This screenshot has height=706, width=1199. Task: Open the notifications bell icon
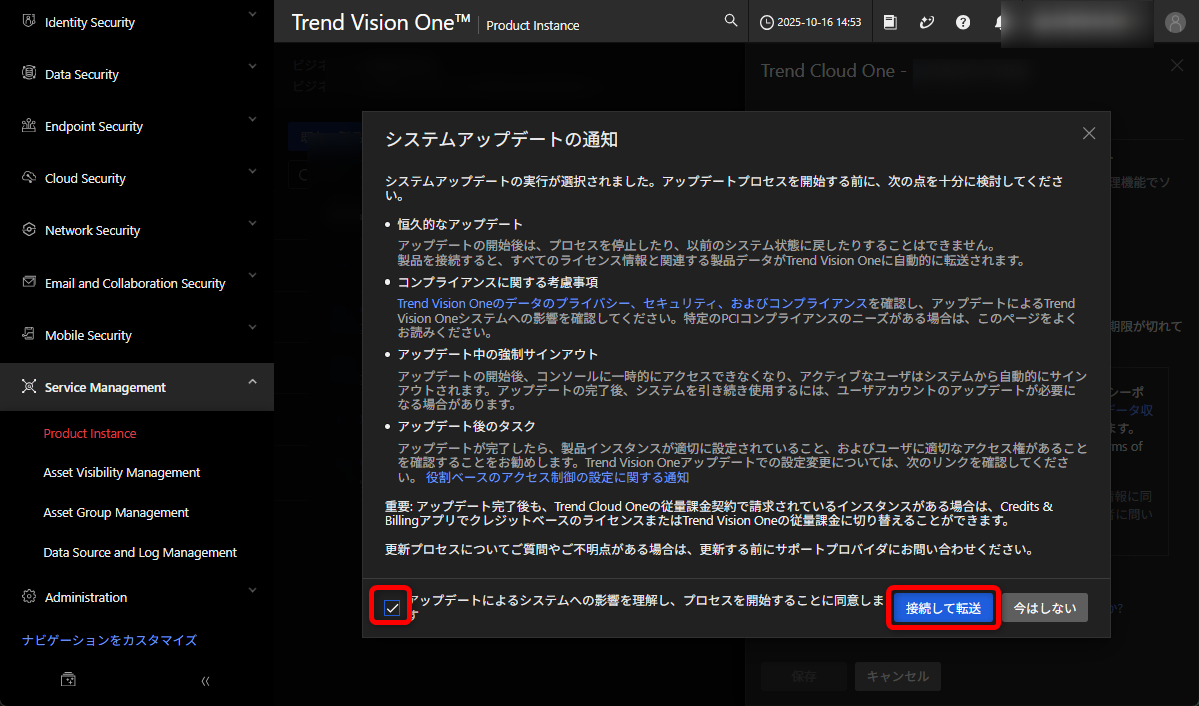[998, 21]
